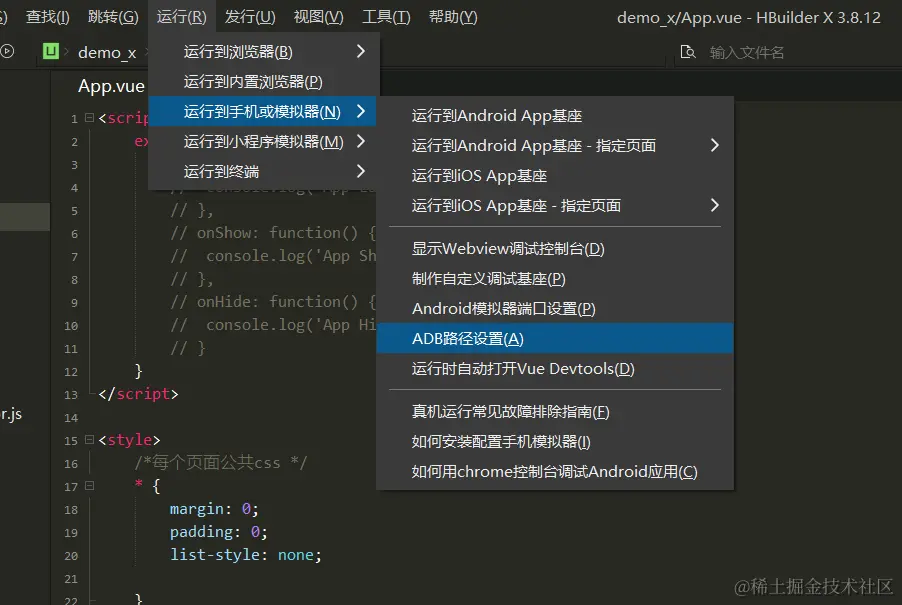The width and height of the screenshot is (902, 605).
Task: Click the <style> tag on line 15
Action: point(129,440)
